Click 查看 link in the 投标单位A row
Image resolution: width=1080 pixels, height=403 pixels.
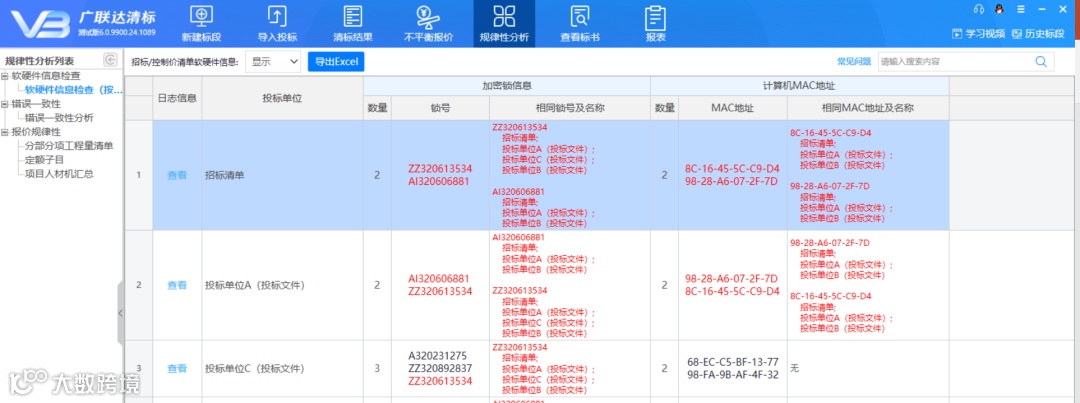point(177,285)
